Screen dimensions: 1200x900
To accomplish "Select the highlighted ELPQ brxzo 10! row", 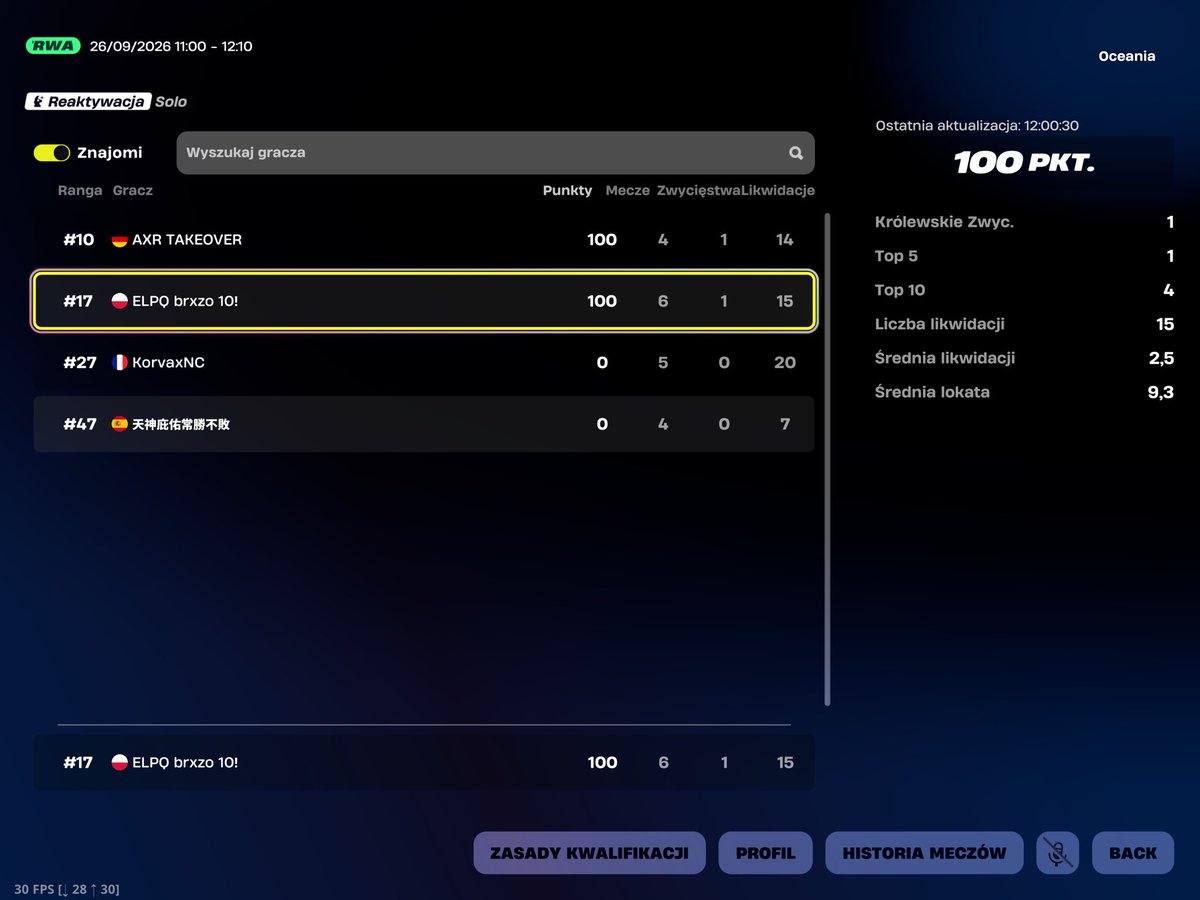I will [424, 301].
